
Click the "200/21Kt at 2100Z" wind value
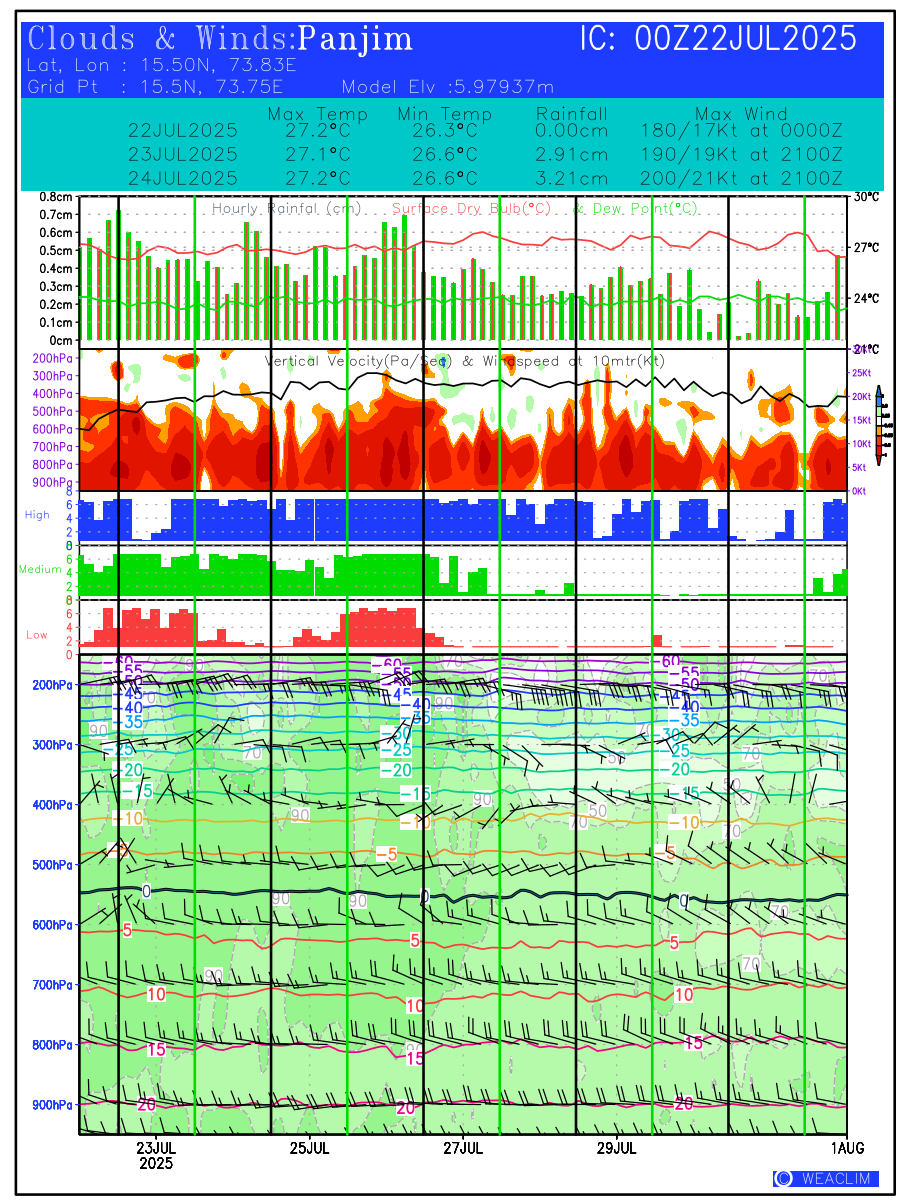(x=742, y=178)
